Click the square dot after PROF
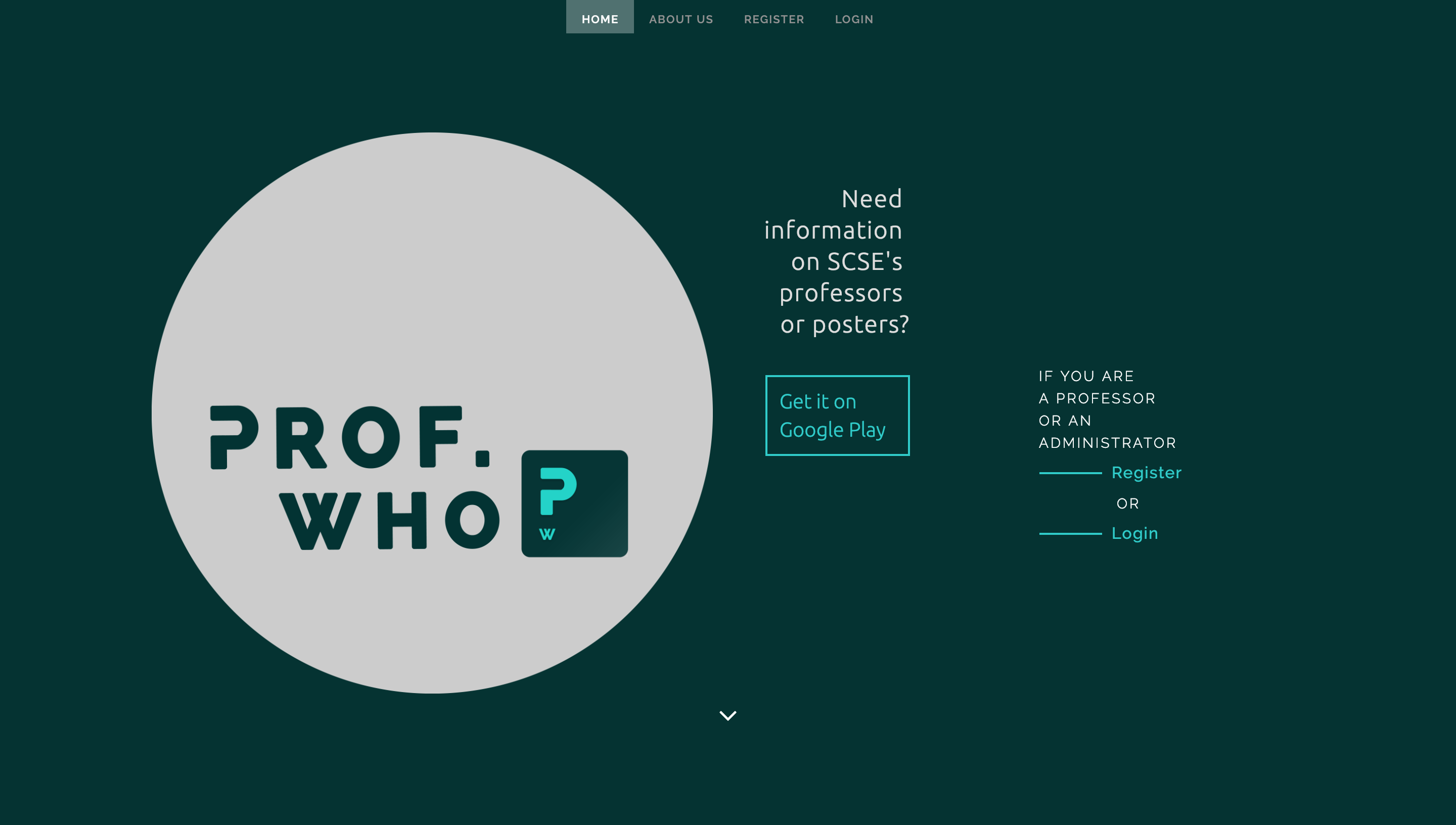The width and height of the screenshot is (1456, 825). coord(482,458)
